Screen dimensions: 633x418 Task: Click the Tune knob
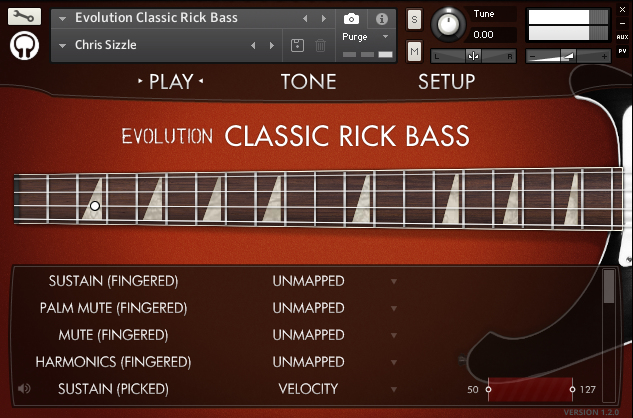[x=448, y=25]
